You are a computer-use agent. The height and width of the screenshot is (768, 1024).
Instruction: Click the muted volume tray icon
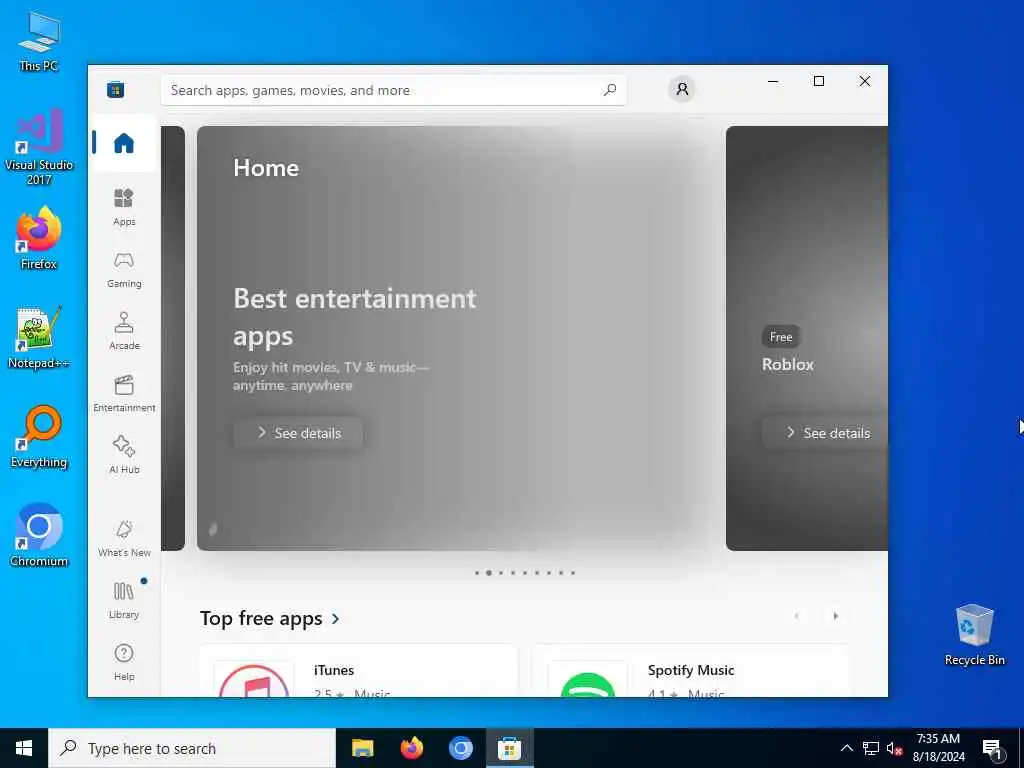pyautogui.click(x=894, y=748)
